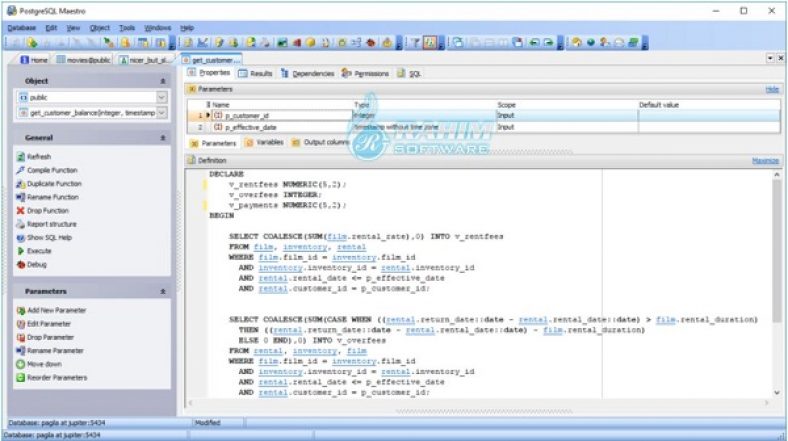The height and width of the screenshot is (441, 788).
Task: Open Show SQL Help via its icon
Action: (21, 238)
